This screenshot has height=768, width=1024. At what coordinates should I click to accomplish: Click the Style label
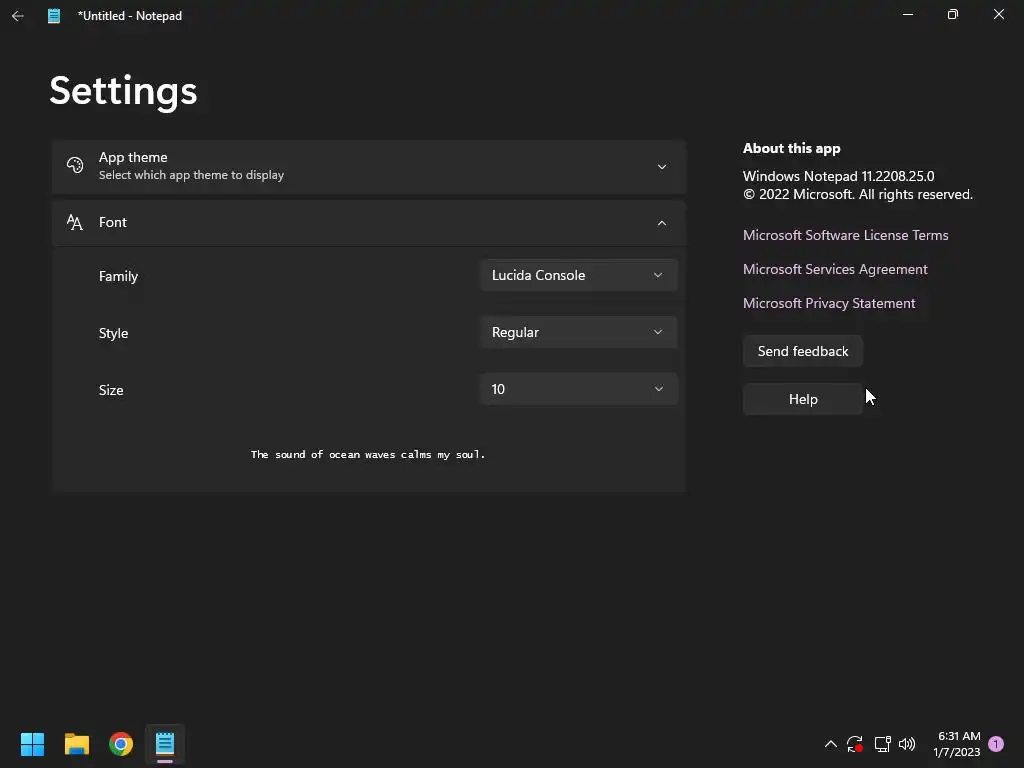coord(114,333)
